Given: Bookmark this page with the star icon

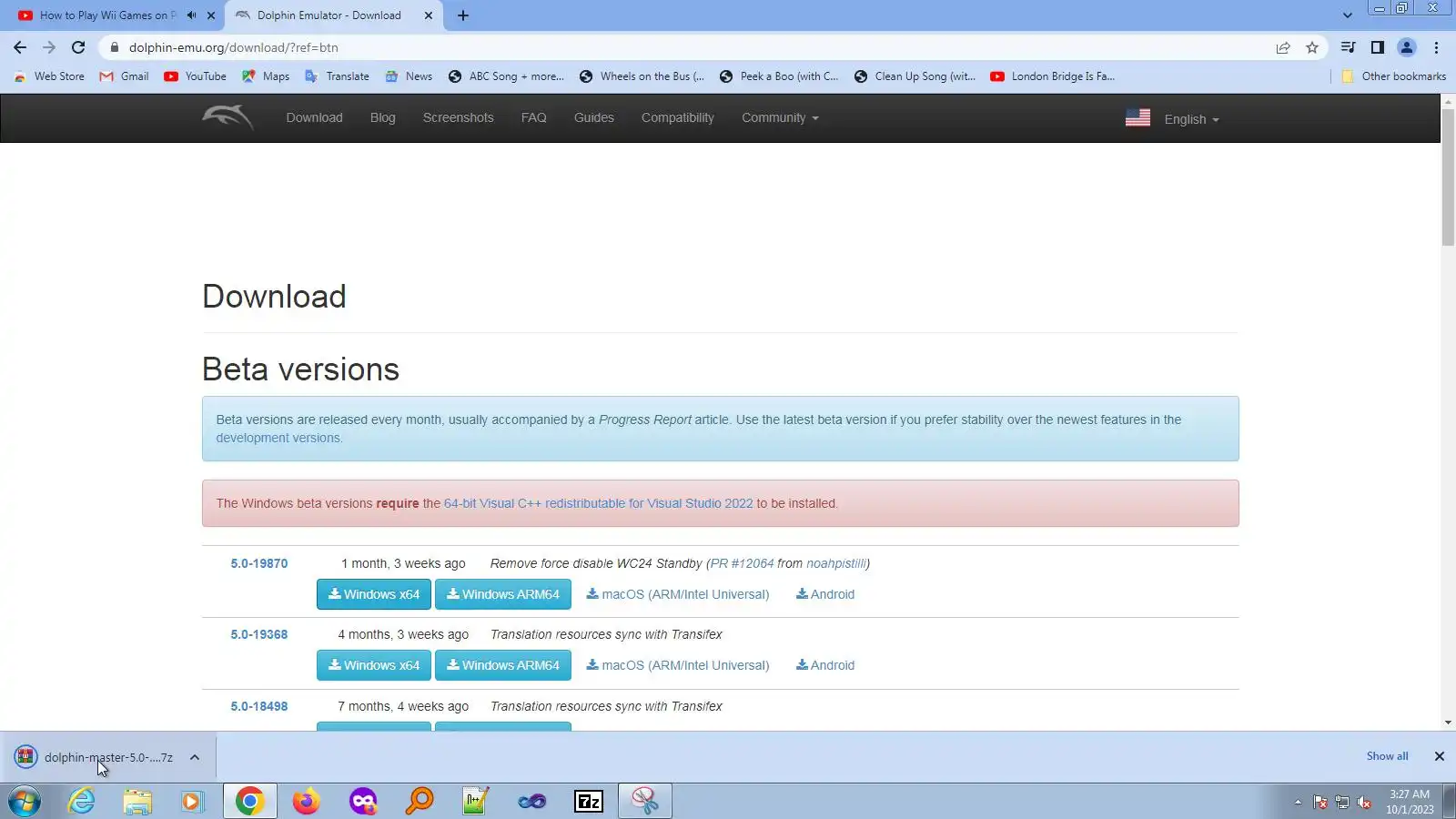Looking at the screenshot, I should [x=1312, y=47].
